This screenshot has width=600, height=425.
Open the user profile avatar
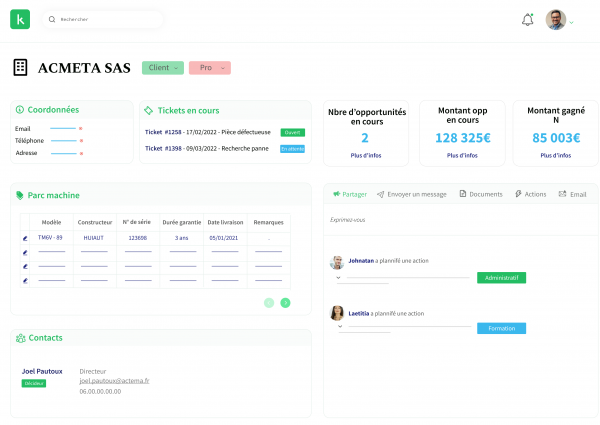(x=556, y=20)
